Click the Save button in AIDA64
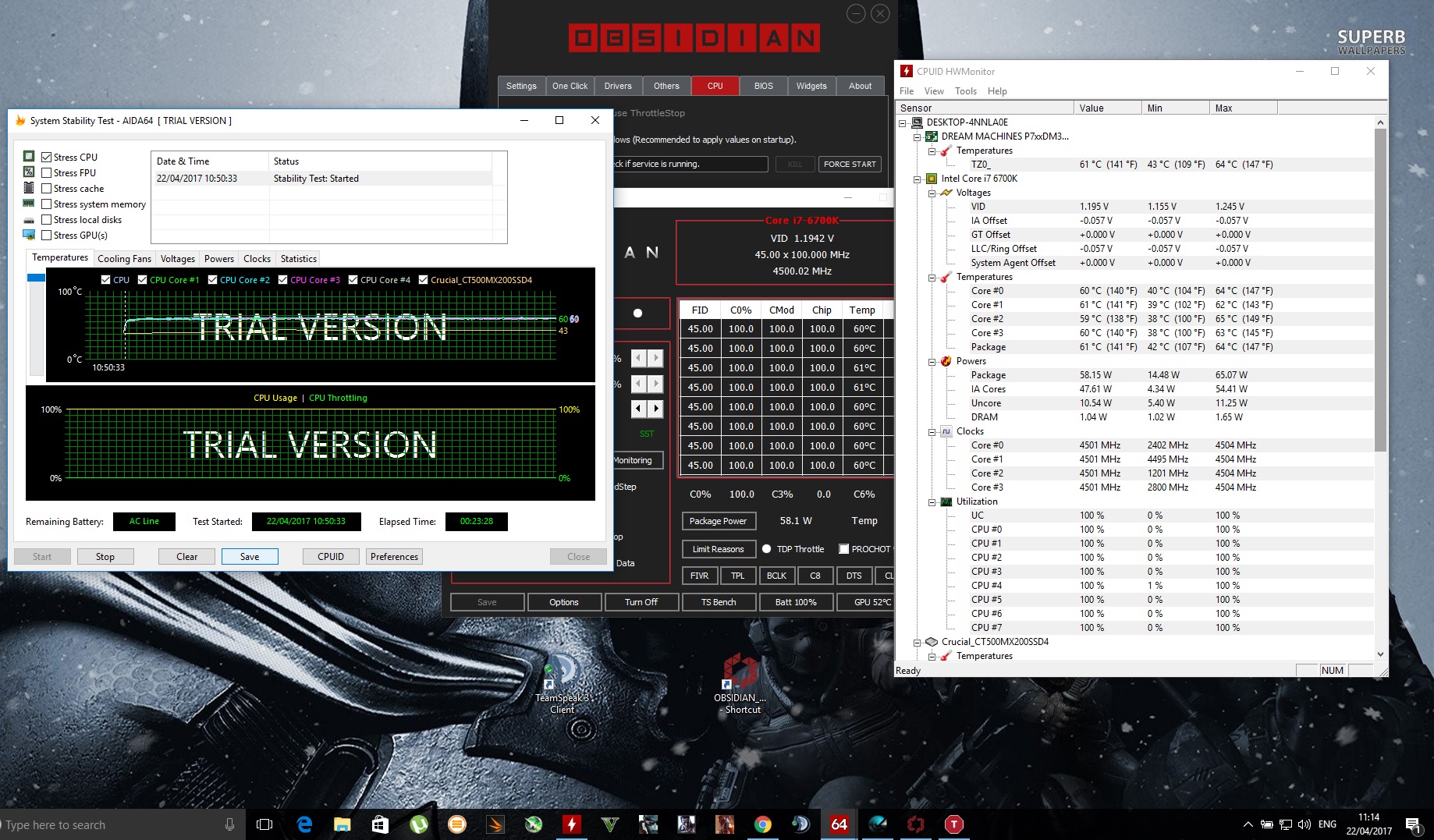The width and height of the screenshot is (1434, 840). [250, 556]
